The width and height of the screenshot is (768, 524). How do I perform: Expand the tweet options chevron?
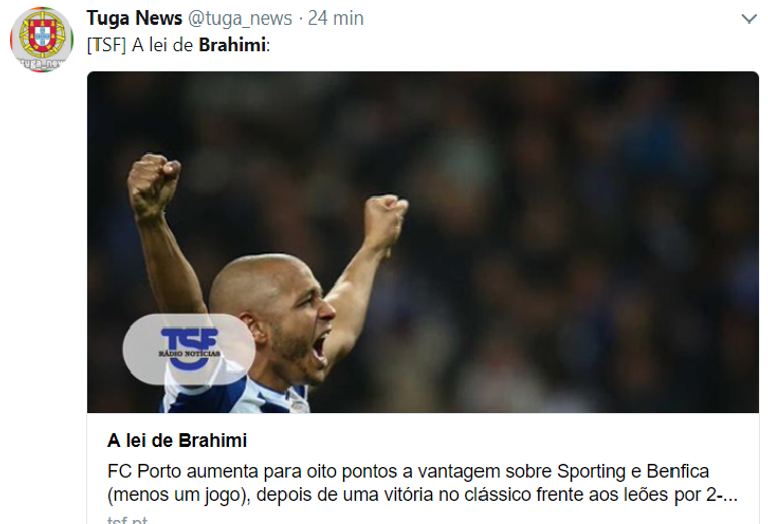(x=749, y=19)
